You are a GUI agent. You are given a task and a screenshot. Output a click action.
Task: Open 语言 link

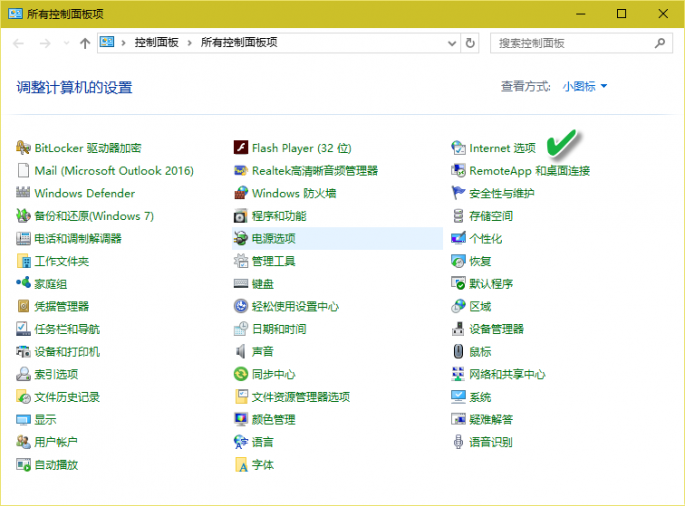click(263, 442)
